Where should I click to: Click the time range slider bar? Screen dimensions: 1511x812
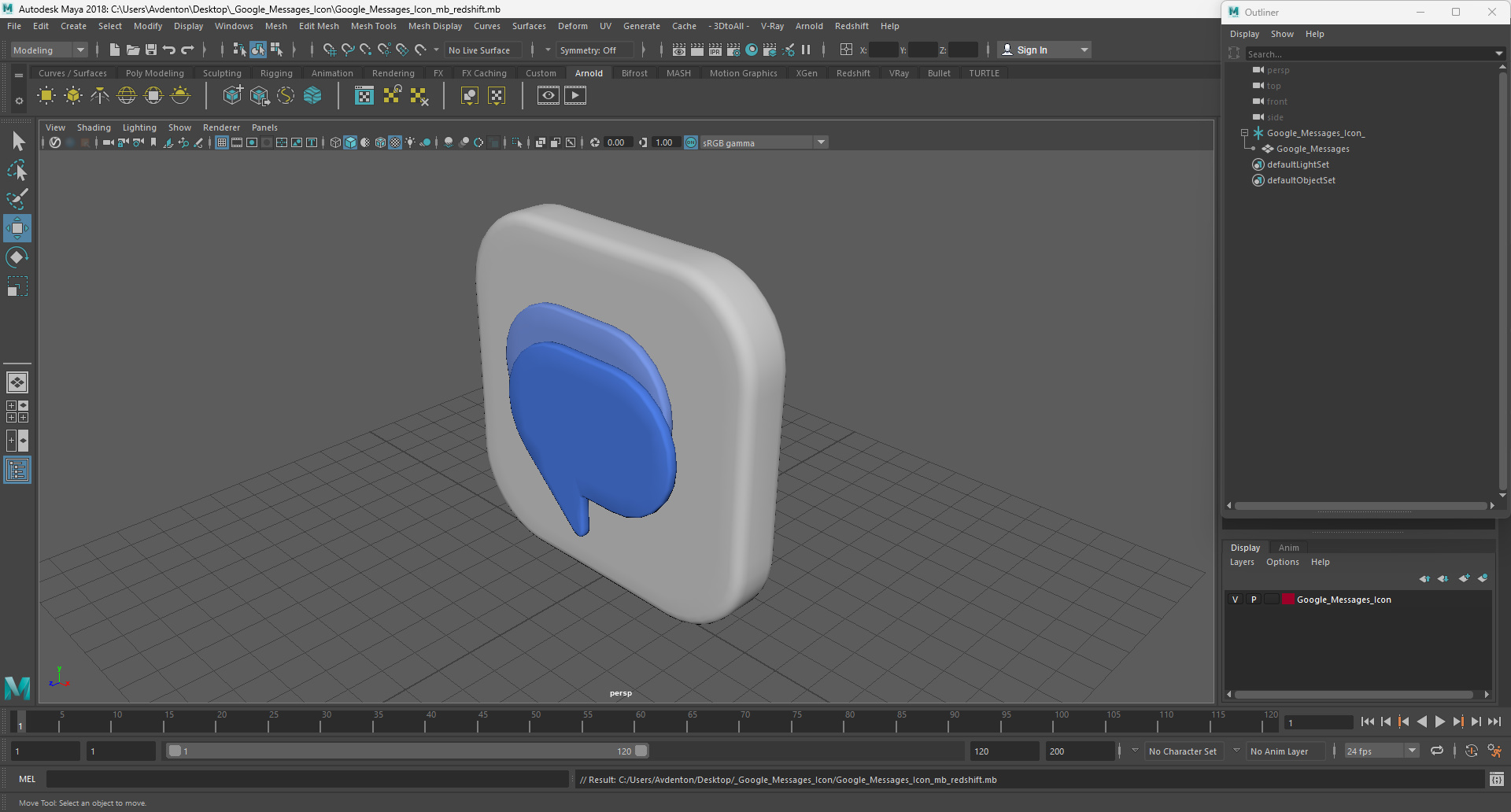pos(408,751)
